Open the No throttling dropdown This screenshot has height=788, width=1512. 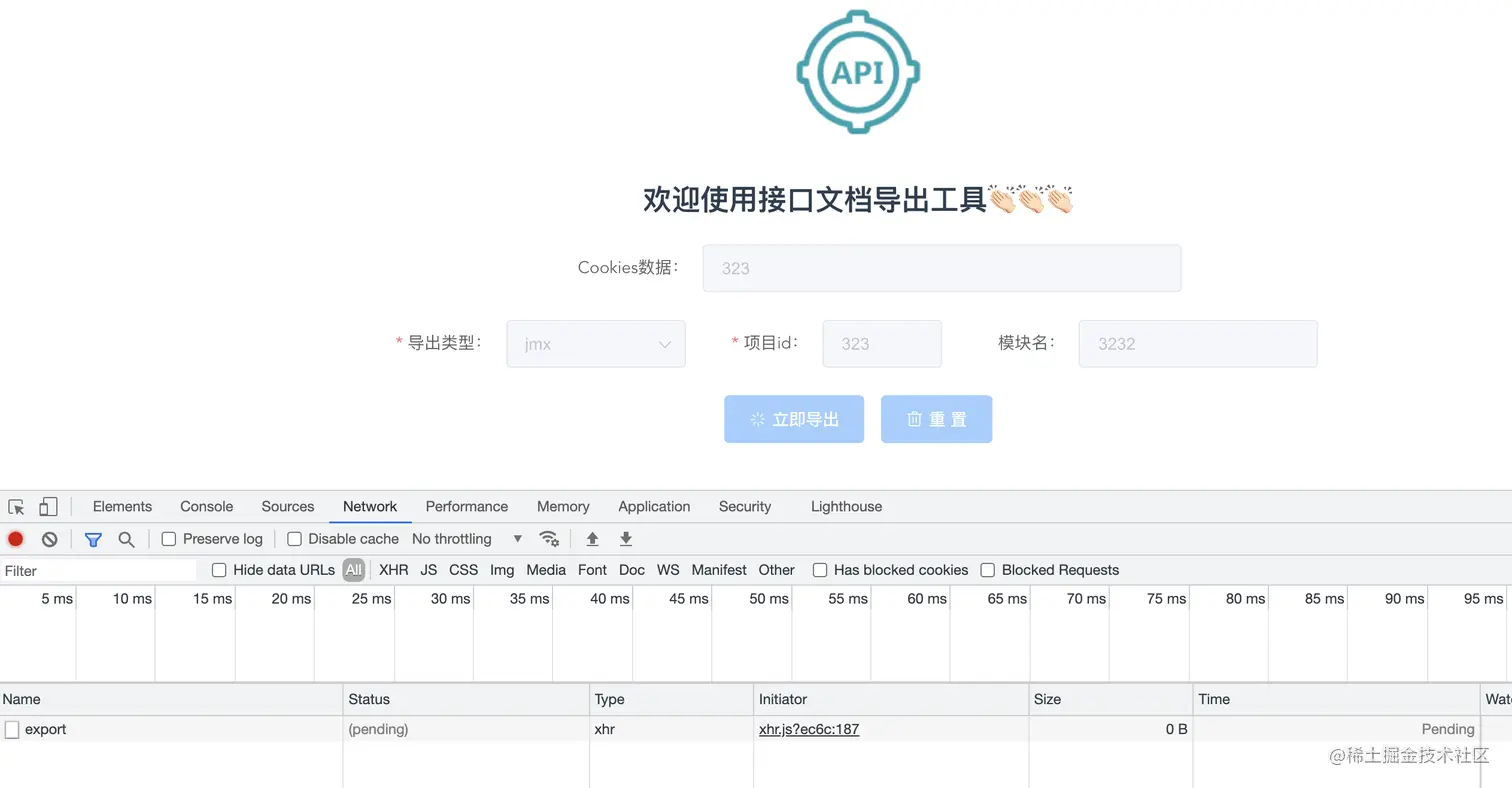(x=467, y=539)
